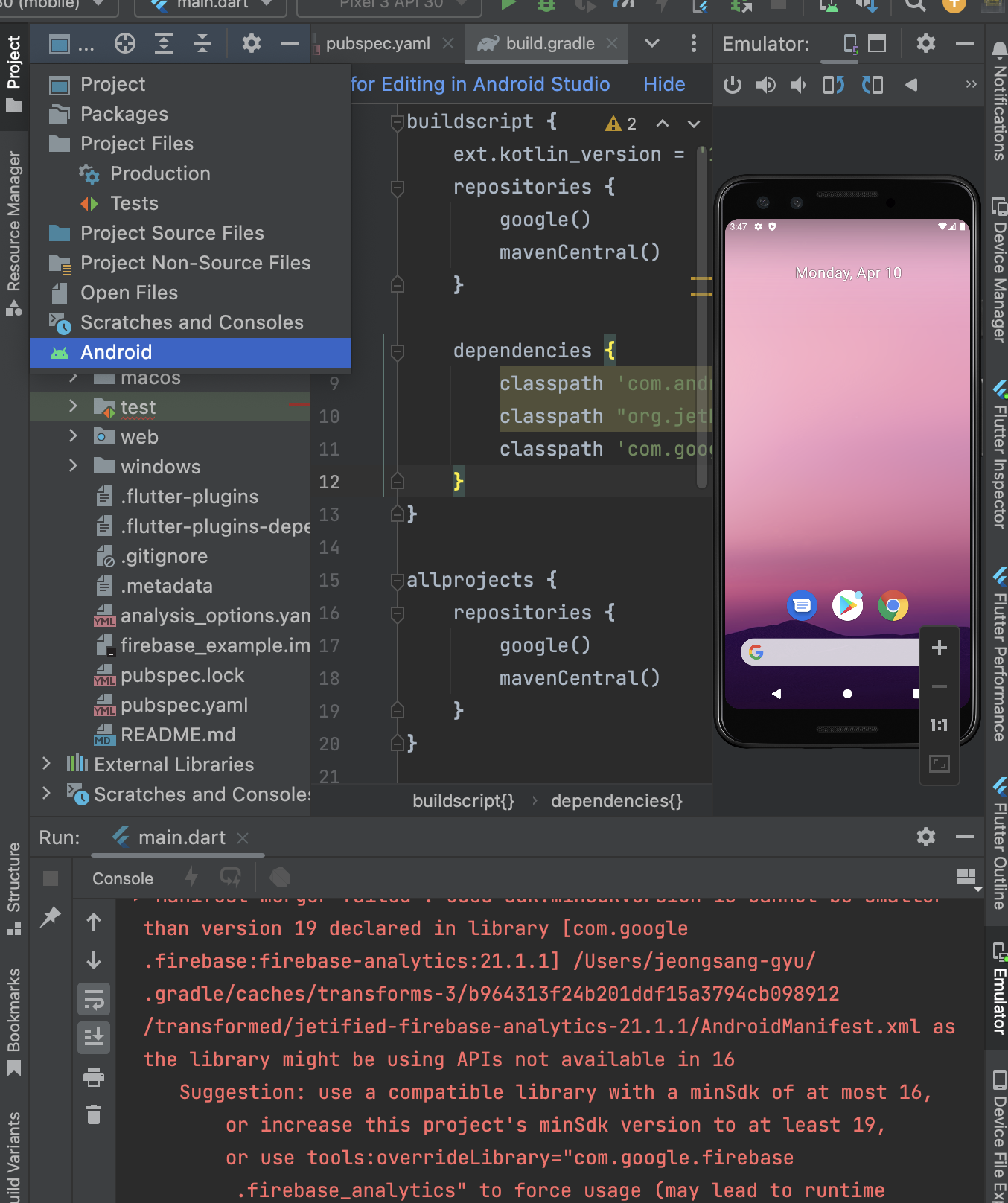The height and width of the screenshot is (1203, 1008).
Task: Expand External Libraries node
Action: (x=46, y=764)
